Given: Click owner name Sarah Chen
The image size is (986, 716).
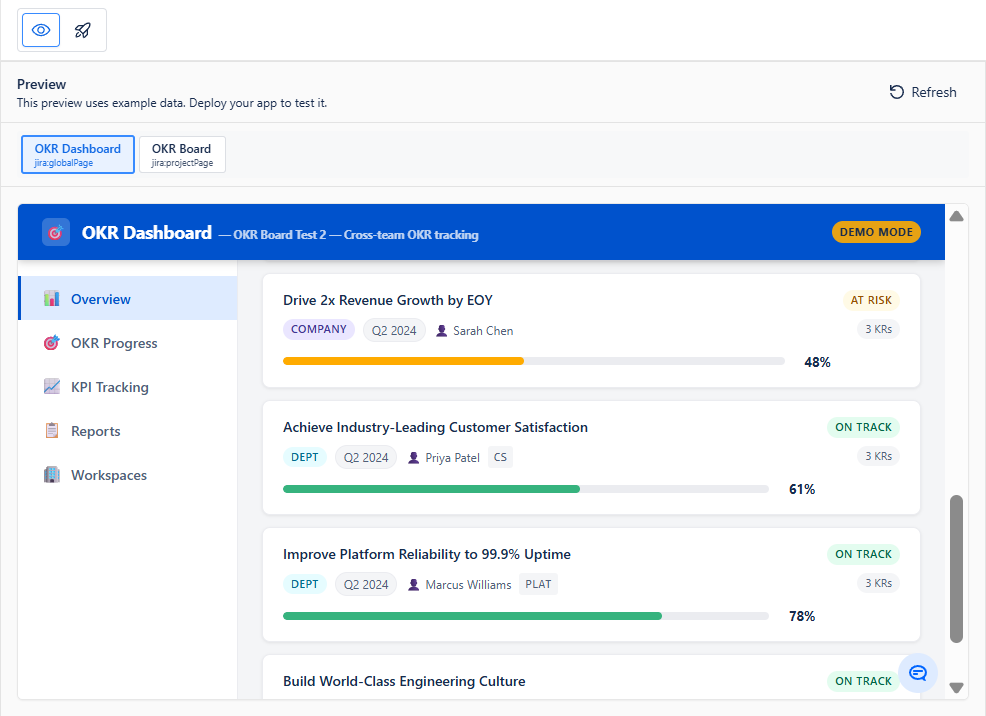Looking at the screenshot, I should coord(483,331).
